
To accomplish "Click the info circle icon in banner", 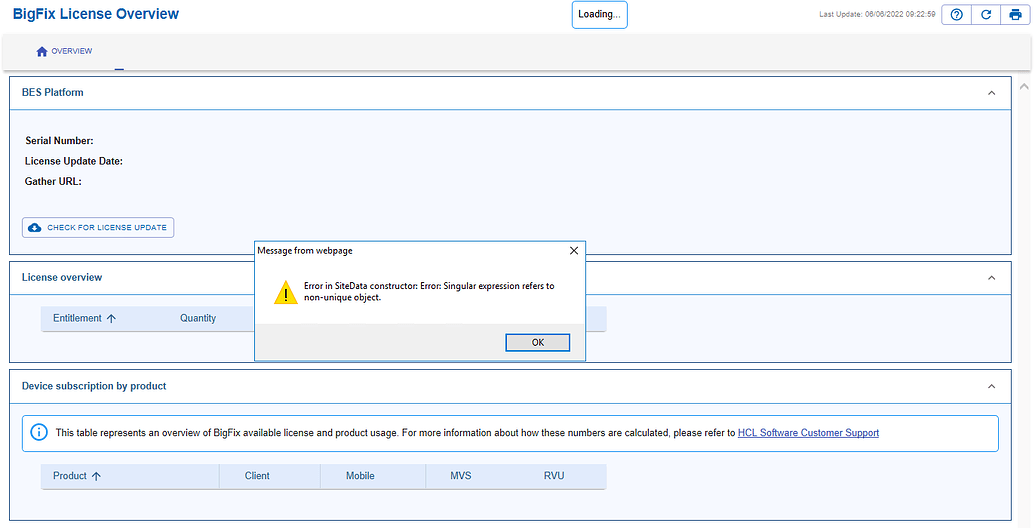I will (x=39, y=433).
